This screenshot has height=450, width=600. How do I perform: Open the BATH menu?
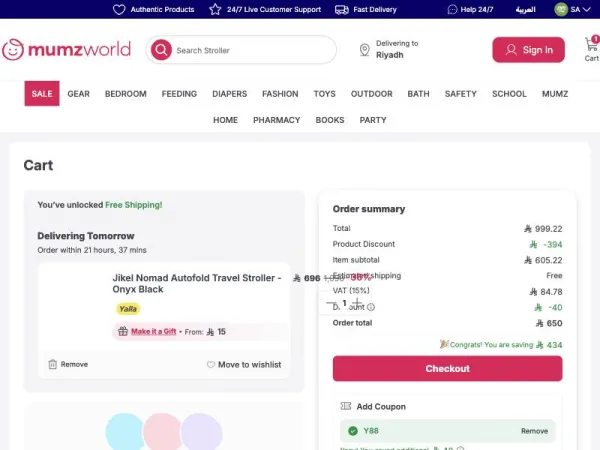(418, 94)
